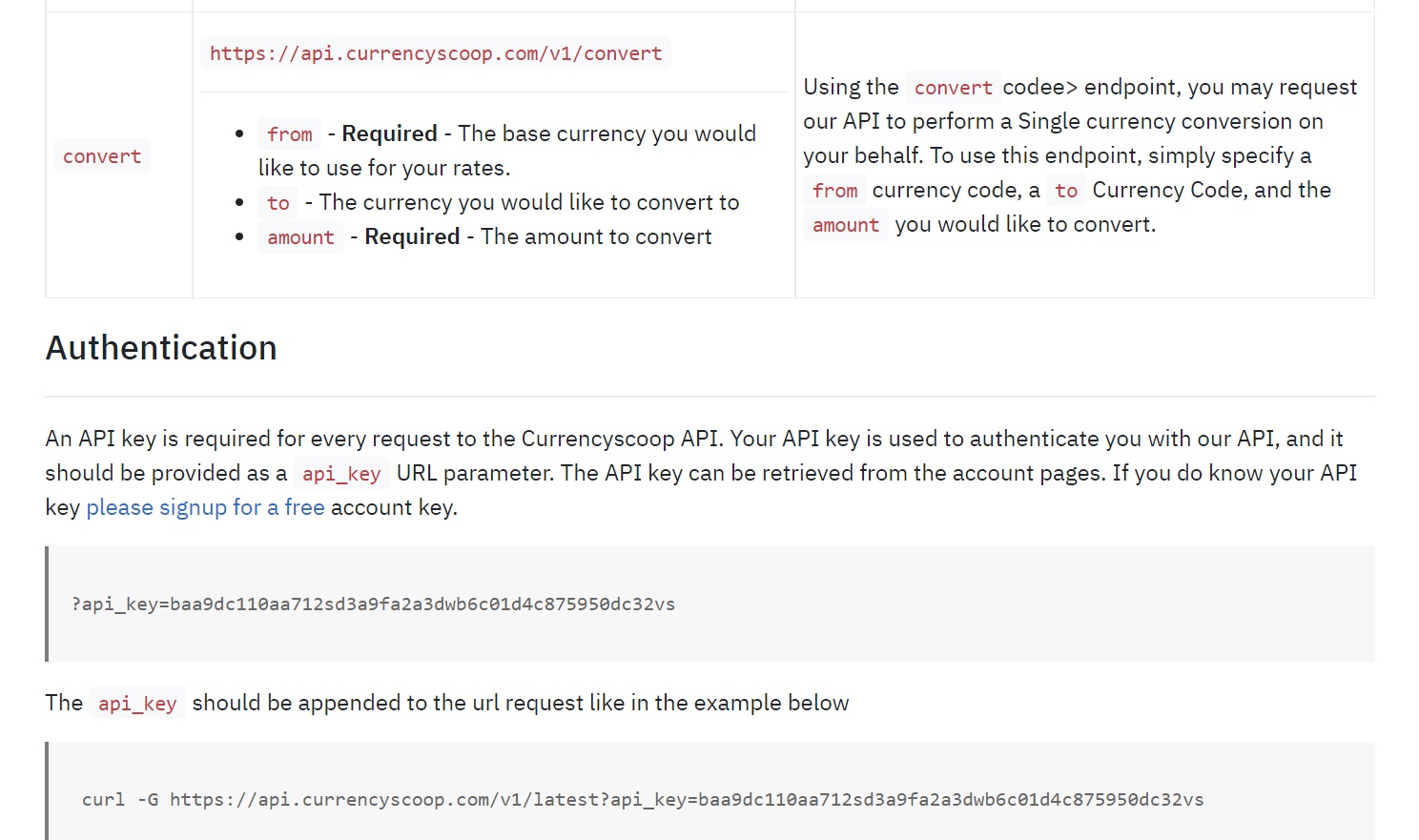Viewport: 1419px width, 840px height.
Task: Click the 'convert' code label in table
Action: click(x=101, y=155)
